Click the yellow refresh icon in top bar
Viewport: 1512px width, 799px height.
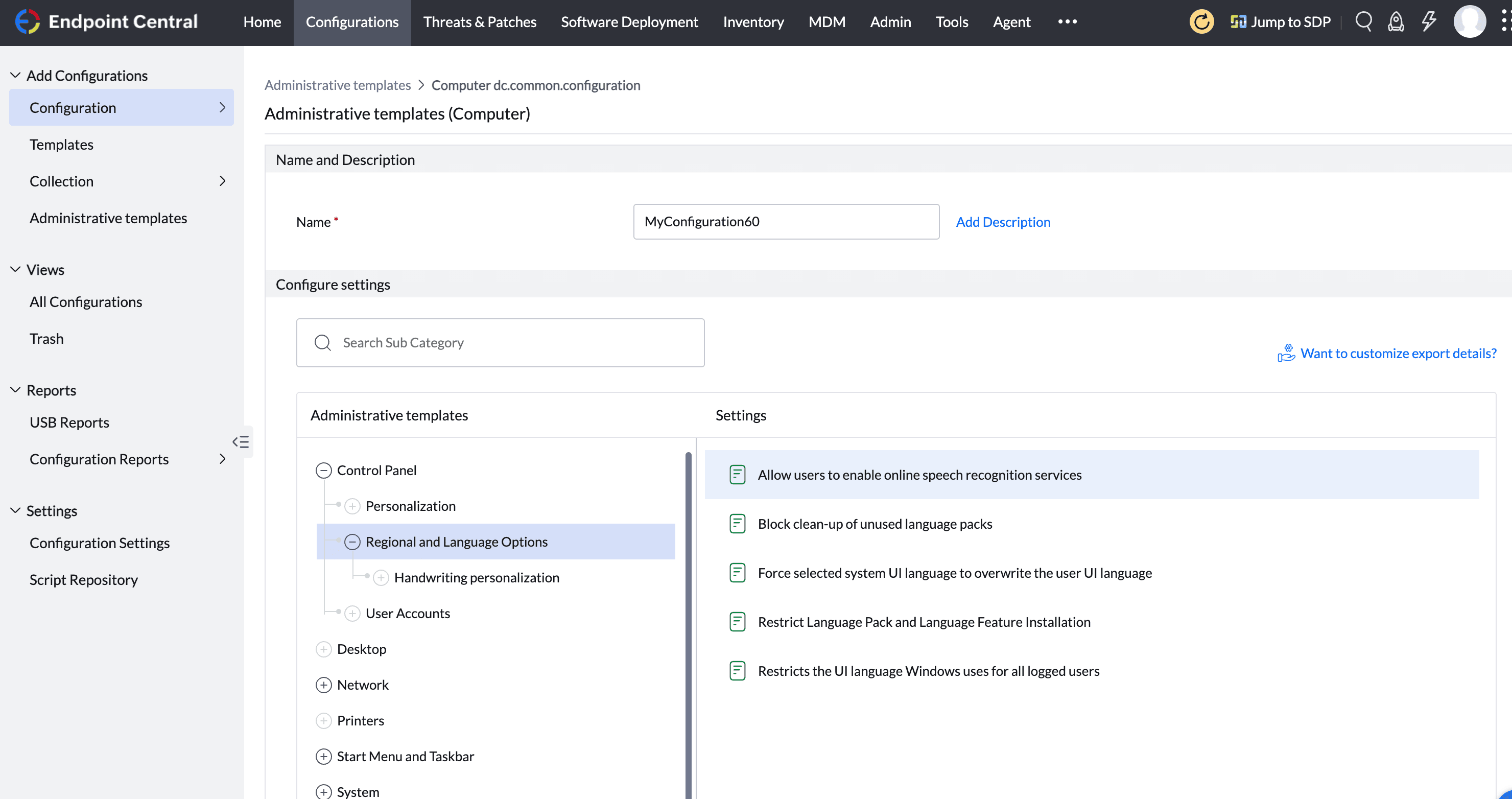[x=1201, y=22]
